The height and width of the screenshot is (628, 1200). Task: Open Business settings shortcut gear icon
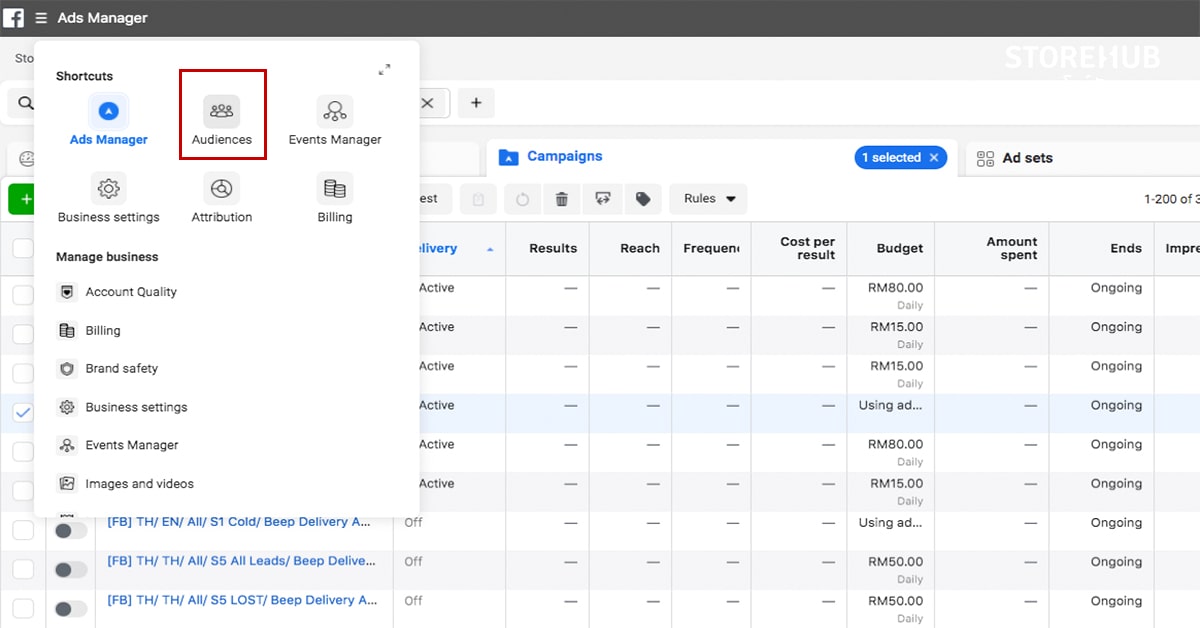tap(109, 188)
